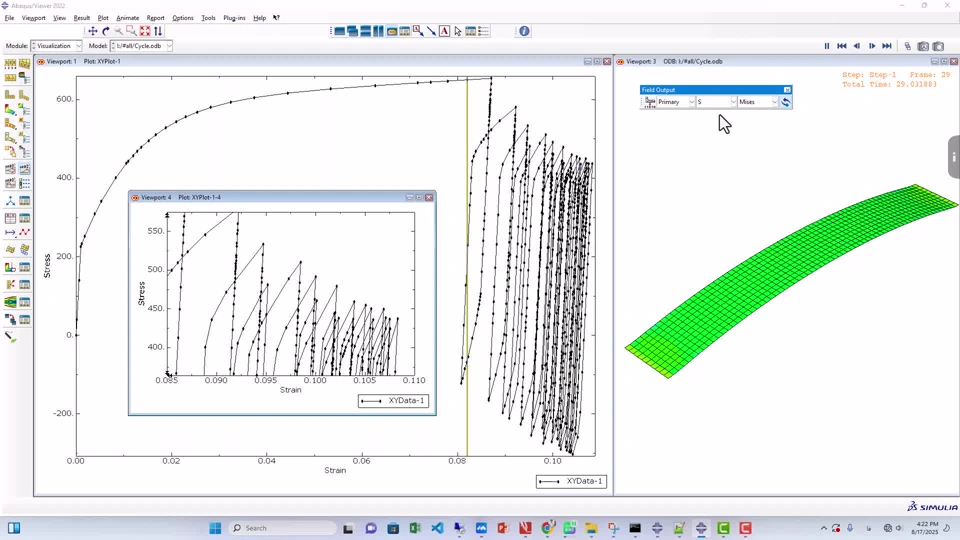Click the context Help pointer icon

point(276,18)
